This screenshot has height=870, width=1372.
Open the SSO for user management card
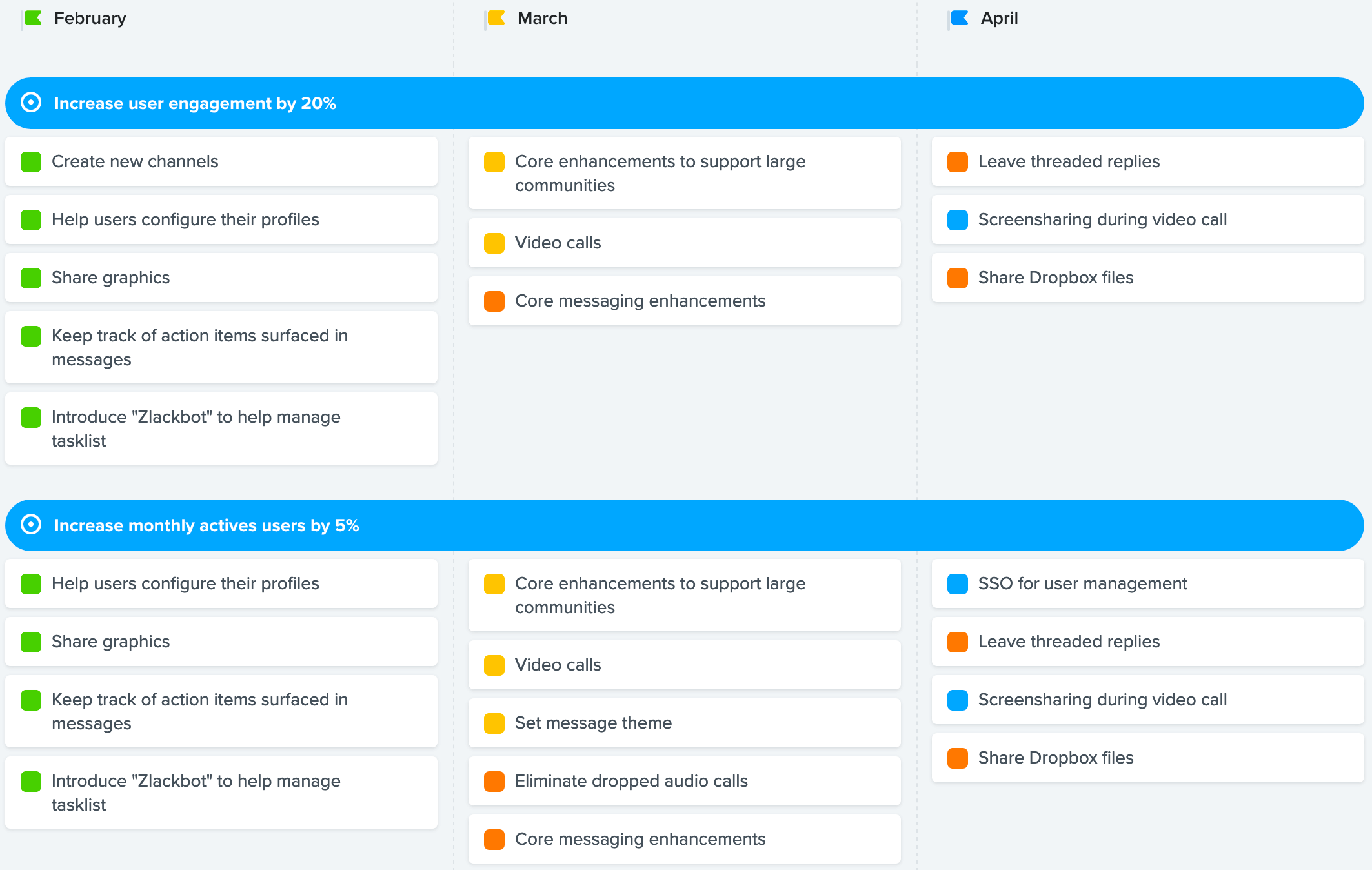click(1148, 583)
